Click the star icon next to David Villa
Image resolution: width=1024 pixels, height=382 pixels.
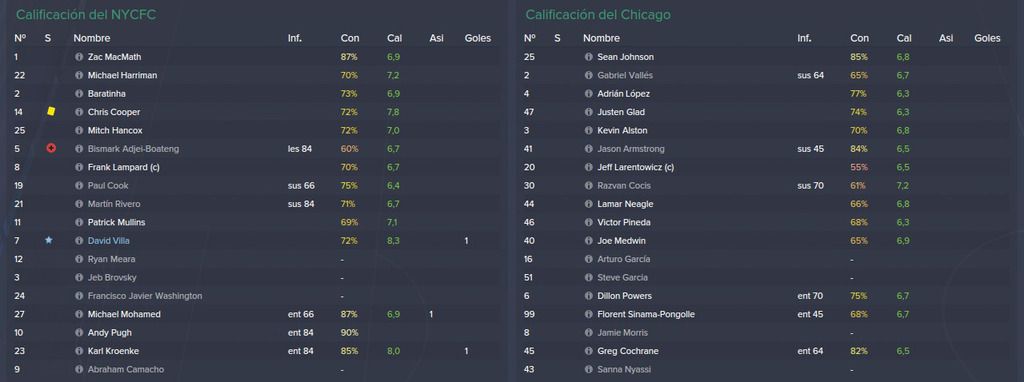click(48, 240)
